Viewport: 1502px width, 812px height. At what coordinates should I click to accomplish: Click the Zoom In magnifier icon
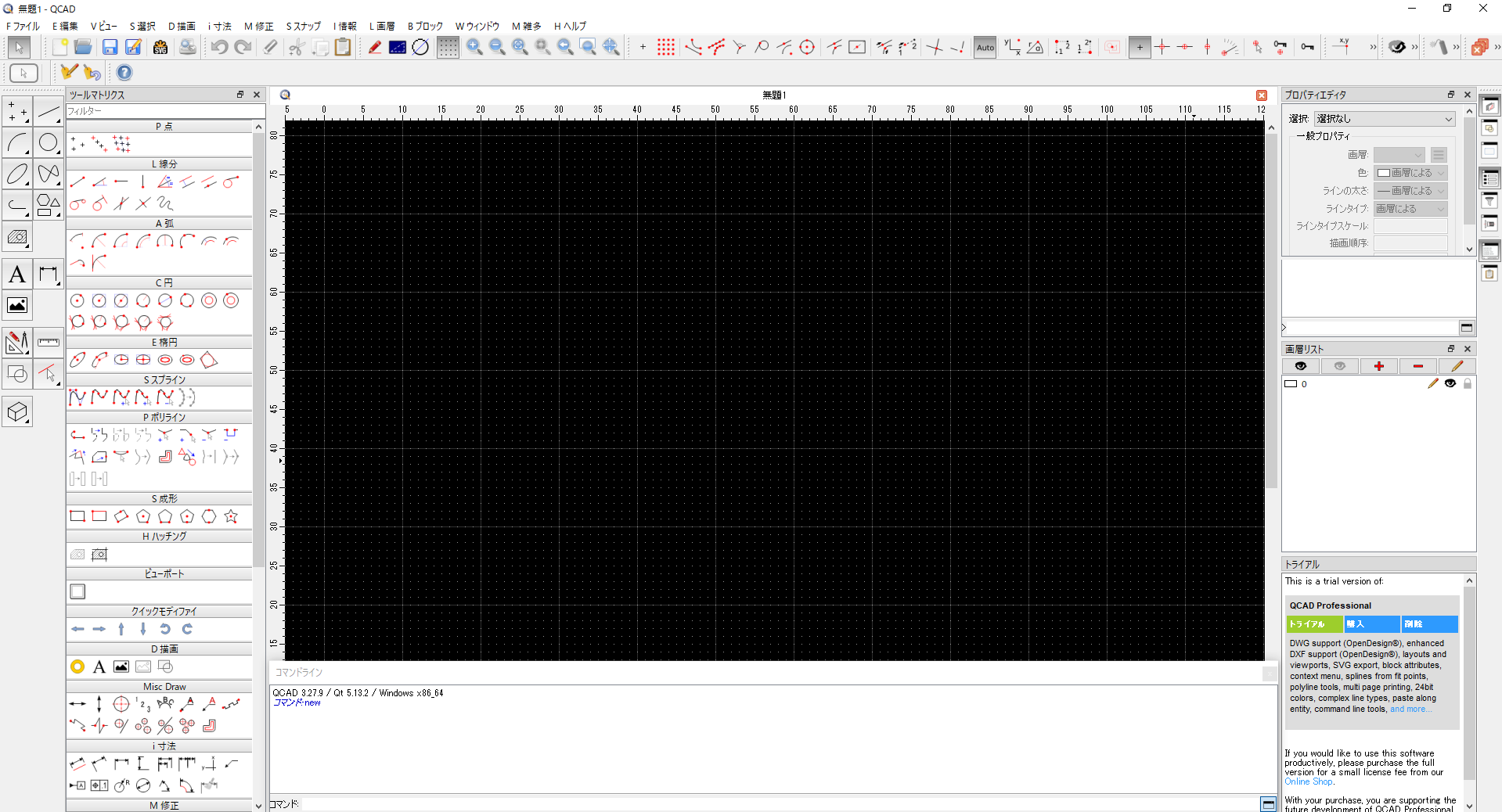474,47
